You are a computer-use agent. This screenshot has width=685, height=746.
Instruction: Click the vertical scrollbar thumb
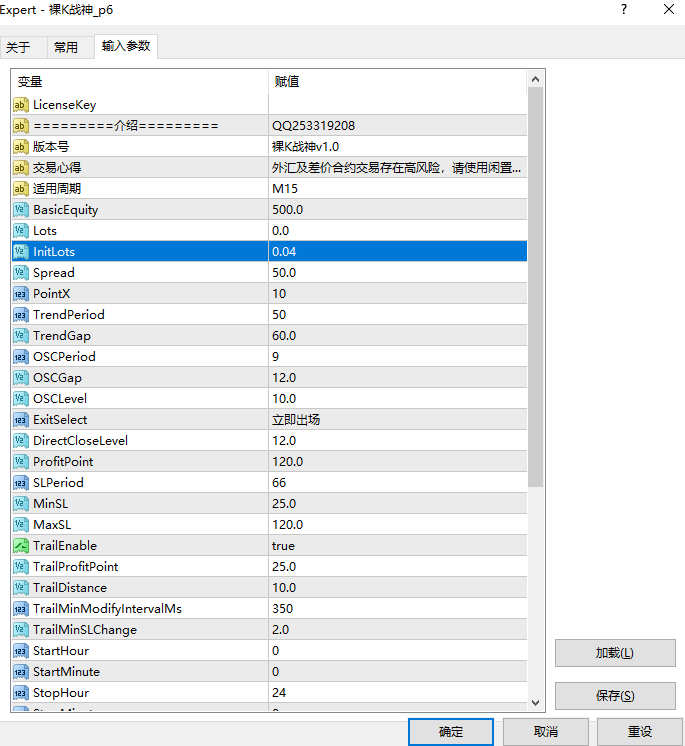pos(536,287)
